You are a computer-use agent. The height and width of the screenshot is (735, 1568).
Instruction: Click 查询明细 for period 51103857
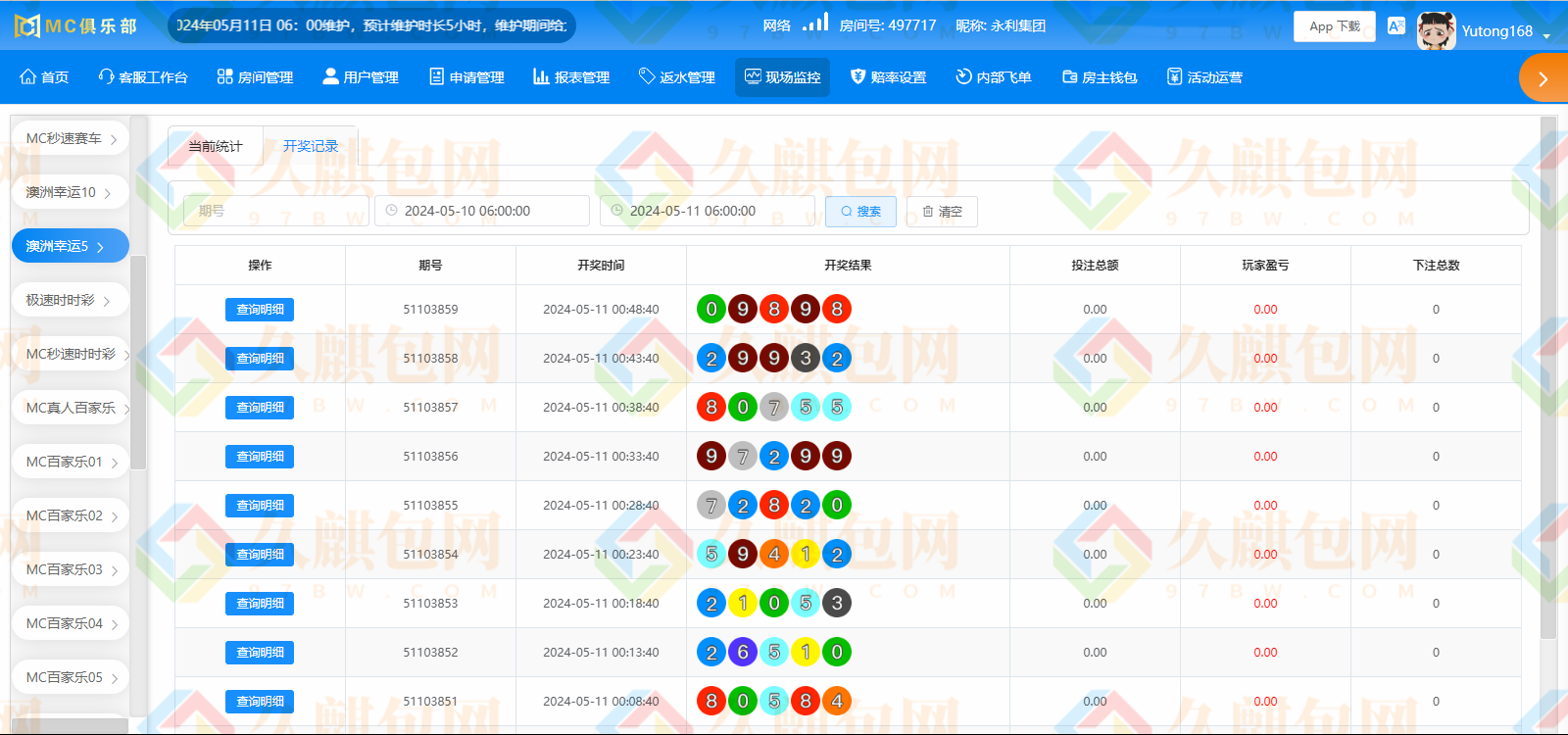260,408
